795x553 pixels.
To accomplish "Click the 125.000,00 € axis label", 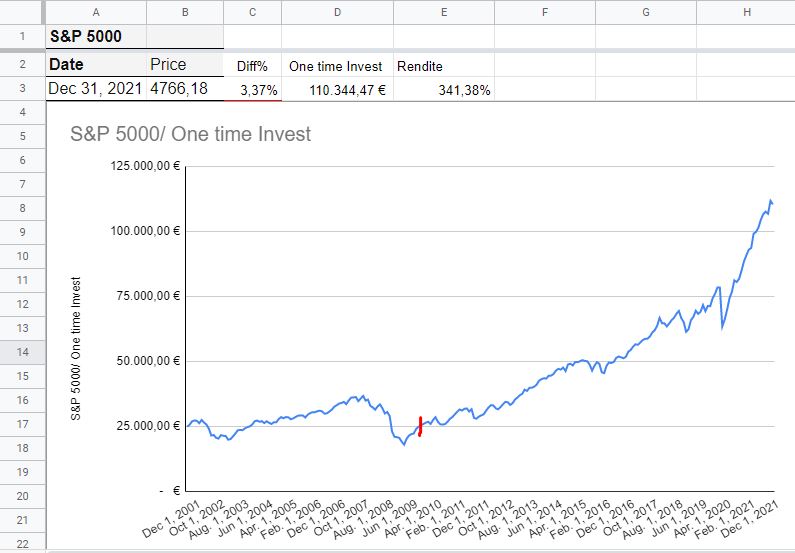I will coord(146,166).
